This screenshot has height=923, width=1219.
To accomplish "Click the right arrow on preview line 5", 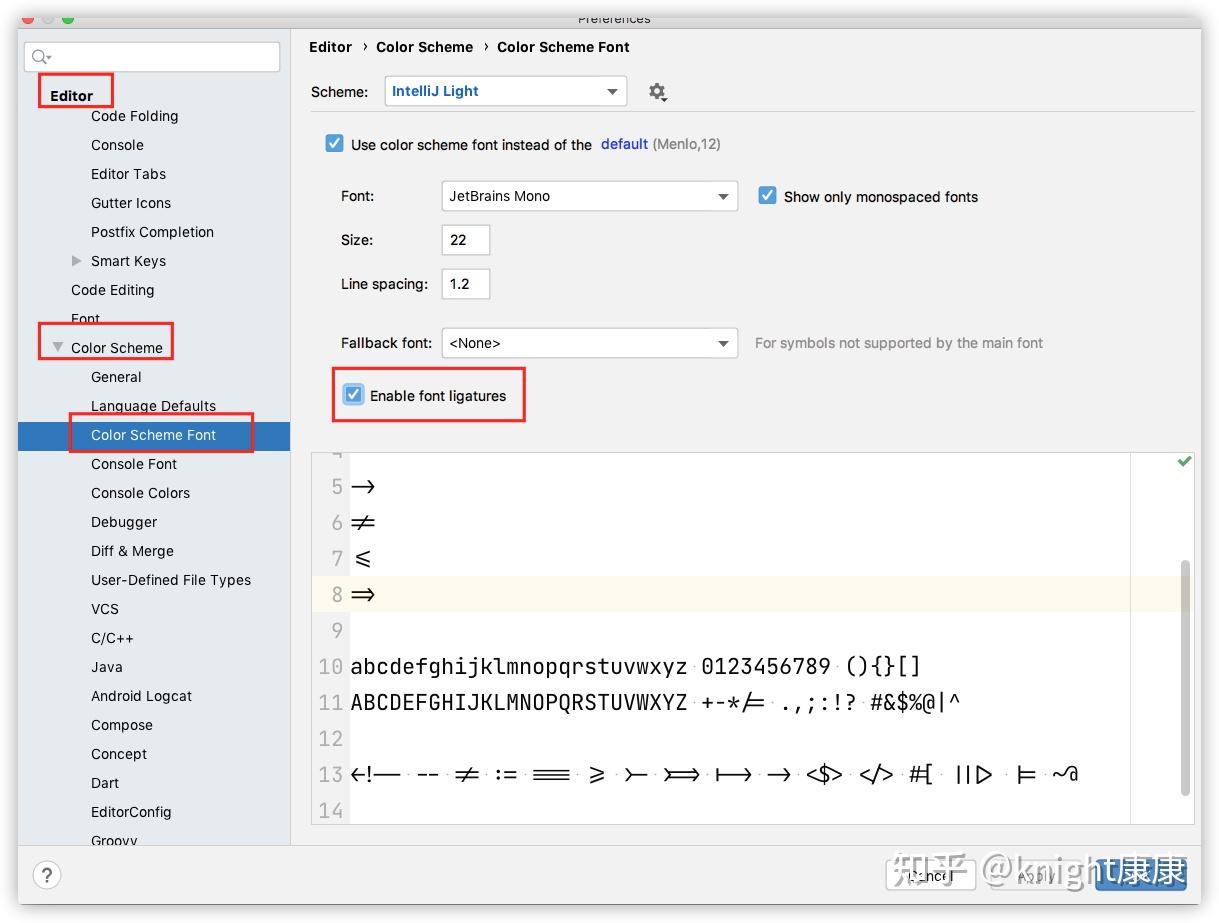I will click(x=363, y=486).
